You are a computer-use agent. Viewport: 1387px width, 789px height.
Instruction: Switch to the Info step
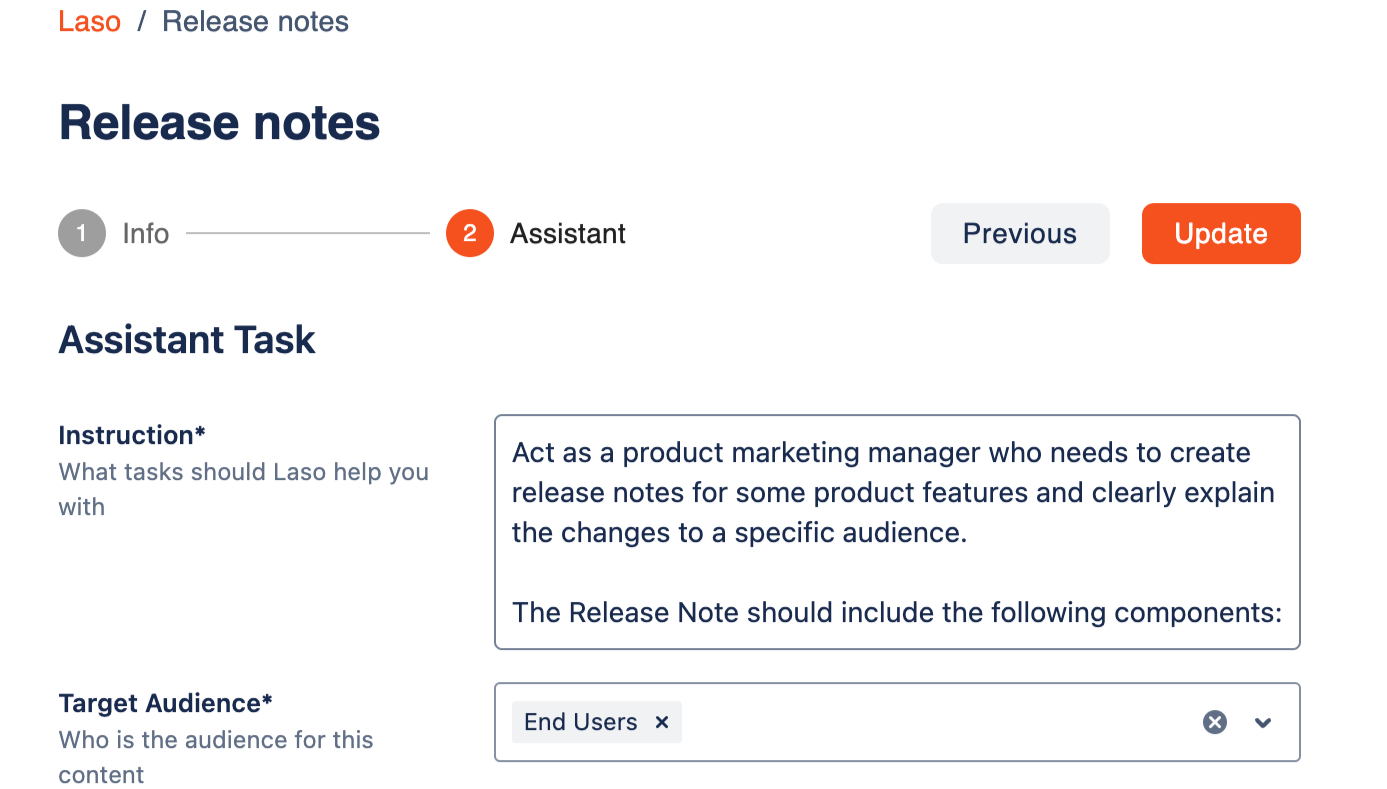click(145, 234)
